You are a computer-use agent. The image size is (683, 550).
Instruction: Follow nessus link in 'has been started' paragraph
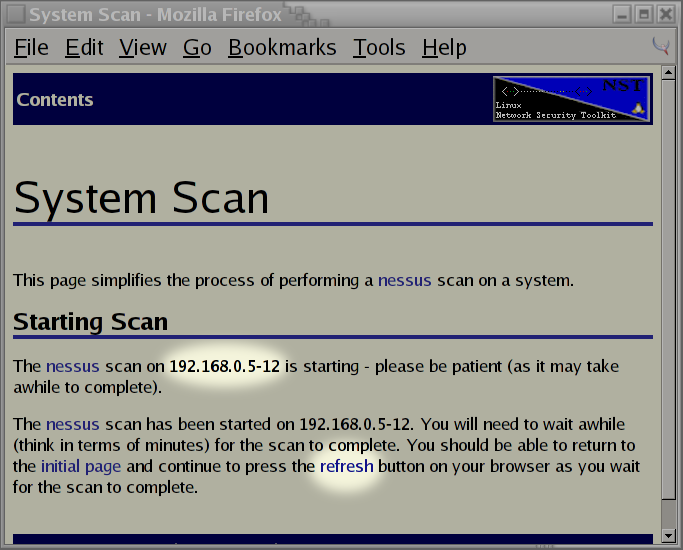tap(73, 424)
